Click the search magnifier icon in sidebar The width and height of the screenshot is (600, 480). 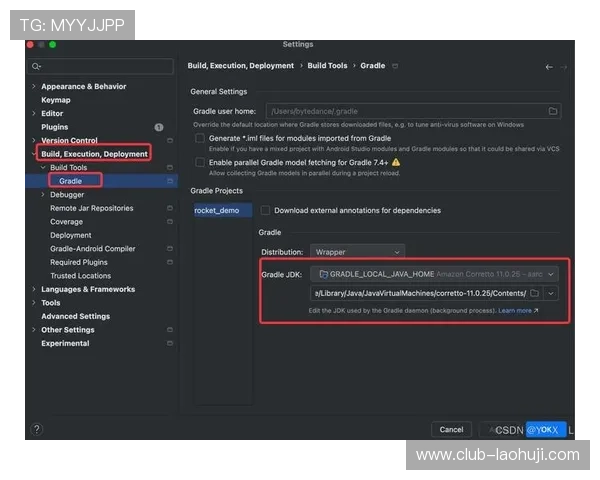[x=36, y=66]
